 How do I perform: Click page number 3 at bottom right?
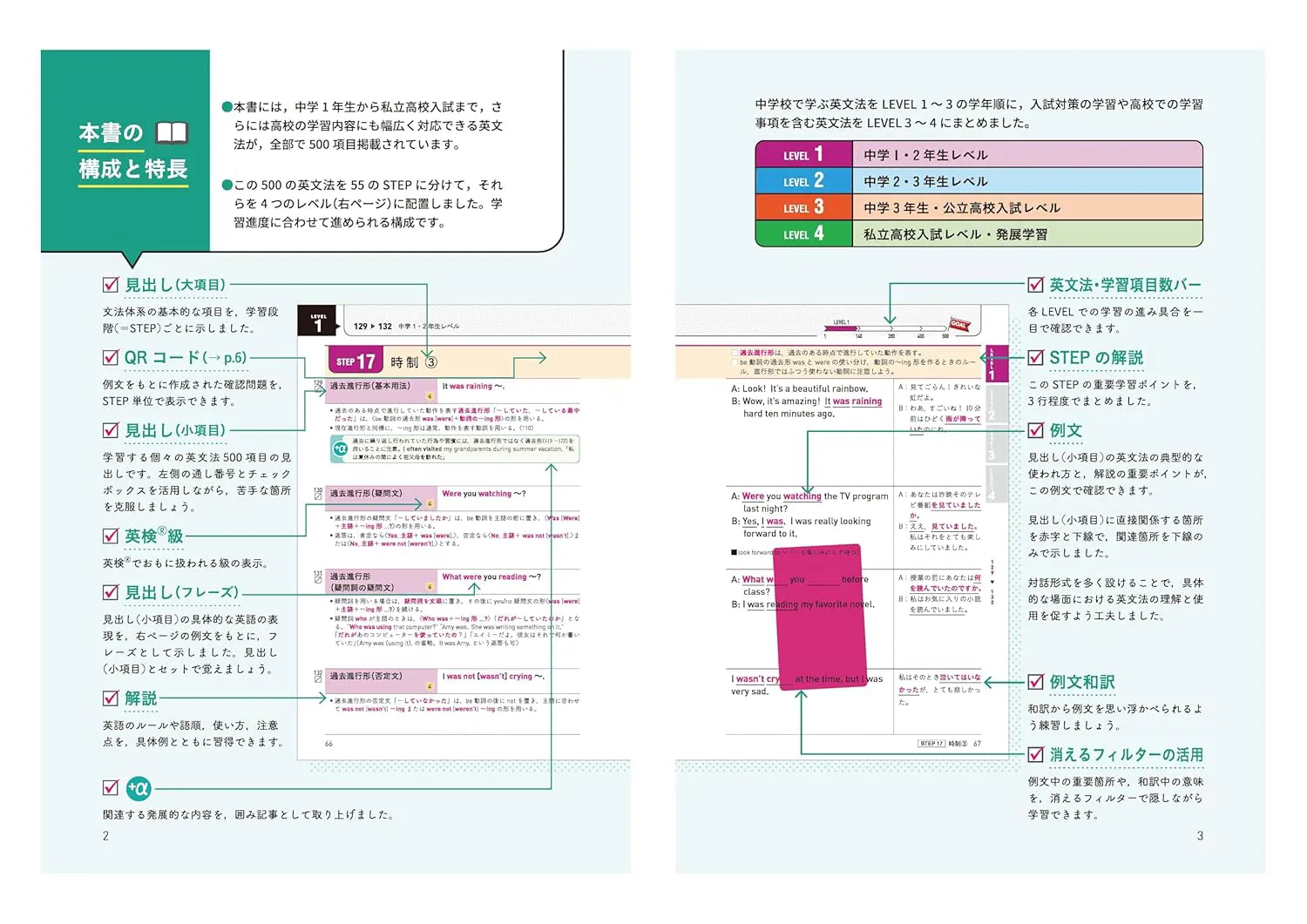tap(1200, 835)
